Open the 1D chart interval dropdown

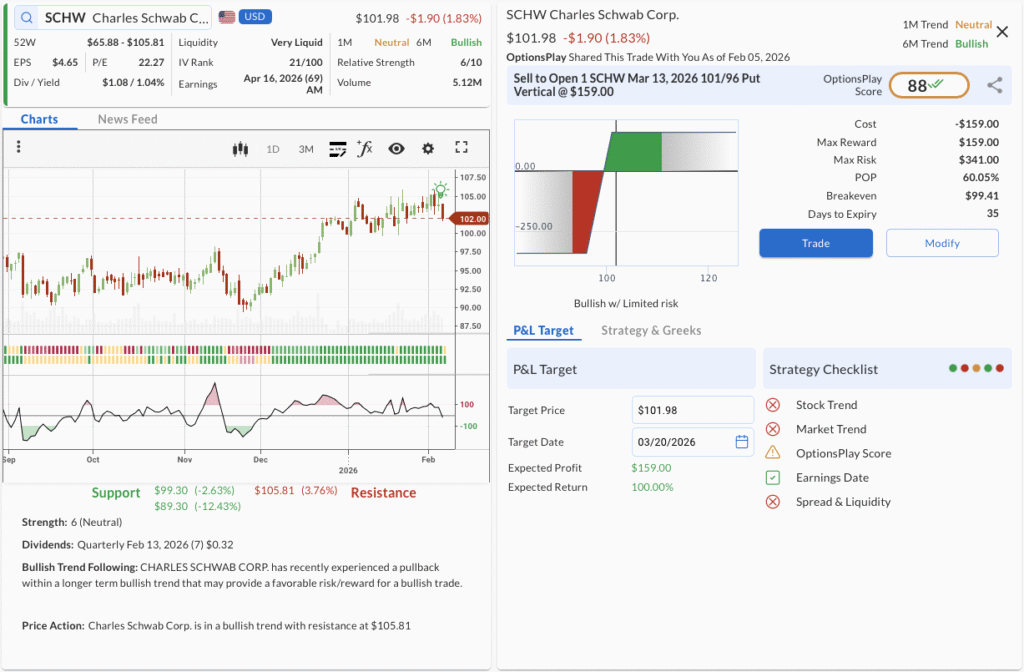pyautogui.click(x=273, y=149)
